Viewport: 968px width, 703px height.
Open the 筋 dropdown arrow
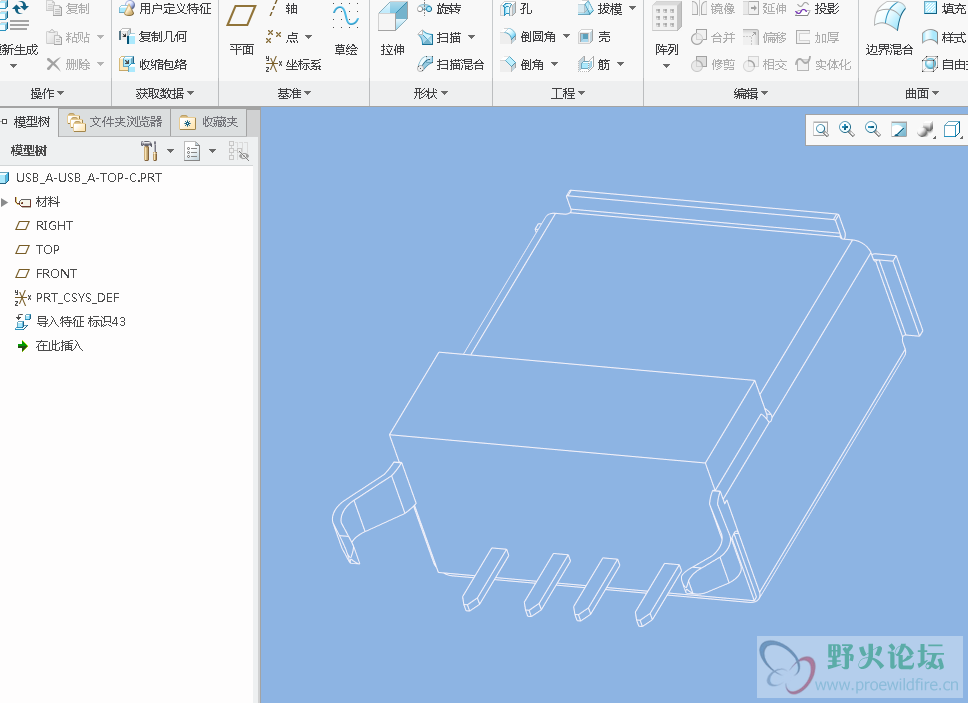tap(620, 64)
